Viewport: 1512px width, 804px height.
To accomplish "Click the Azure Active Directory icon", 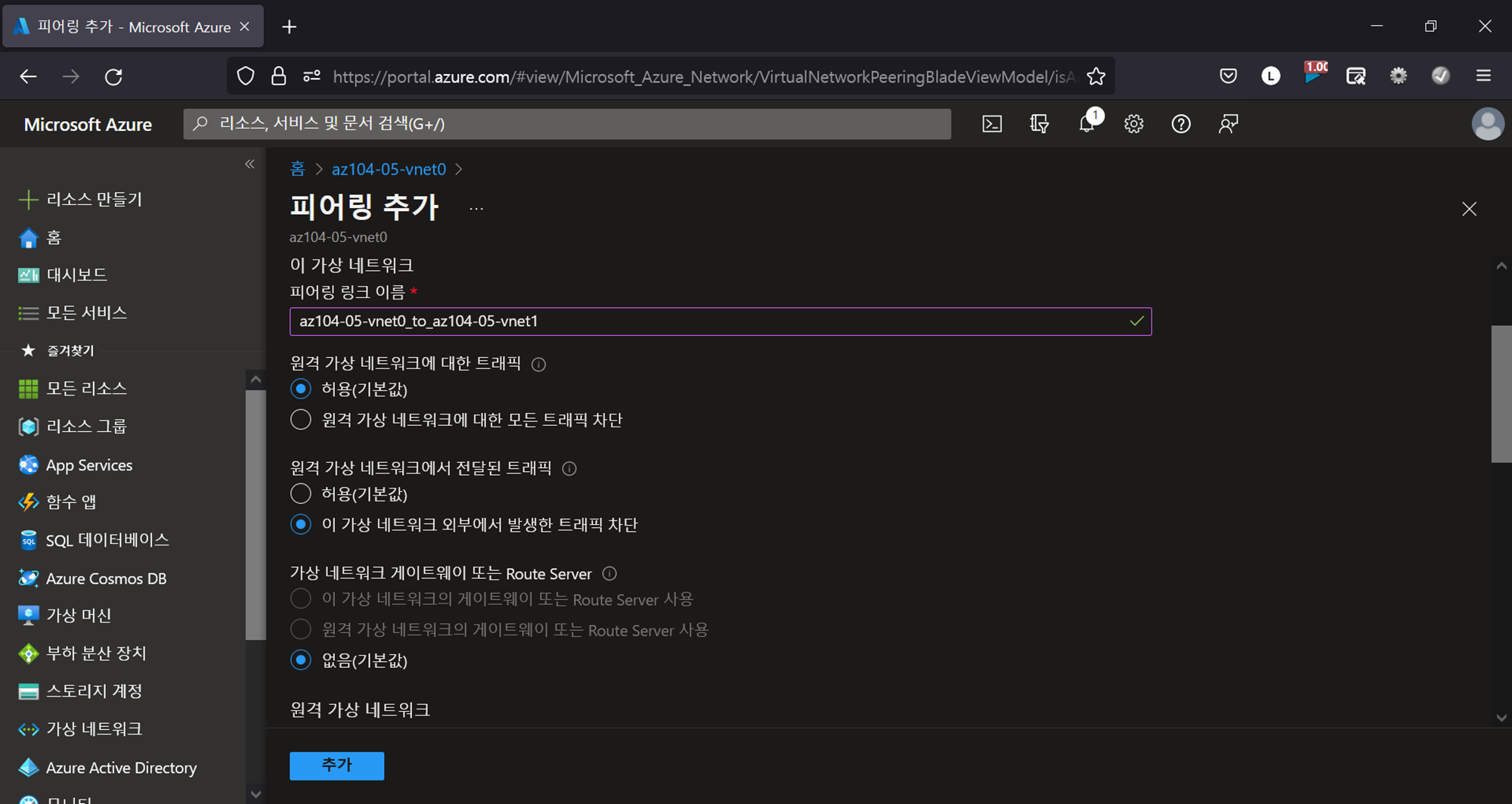I will 28,767.
